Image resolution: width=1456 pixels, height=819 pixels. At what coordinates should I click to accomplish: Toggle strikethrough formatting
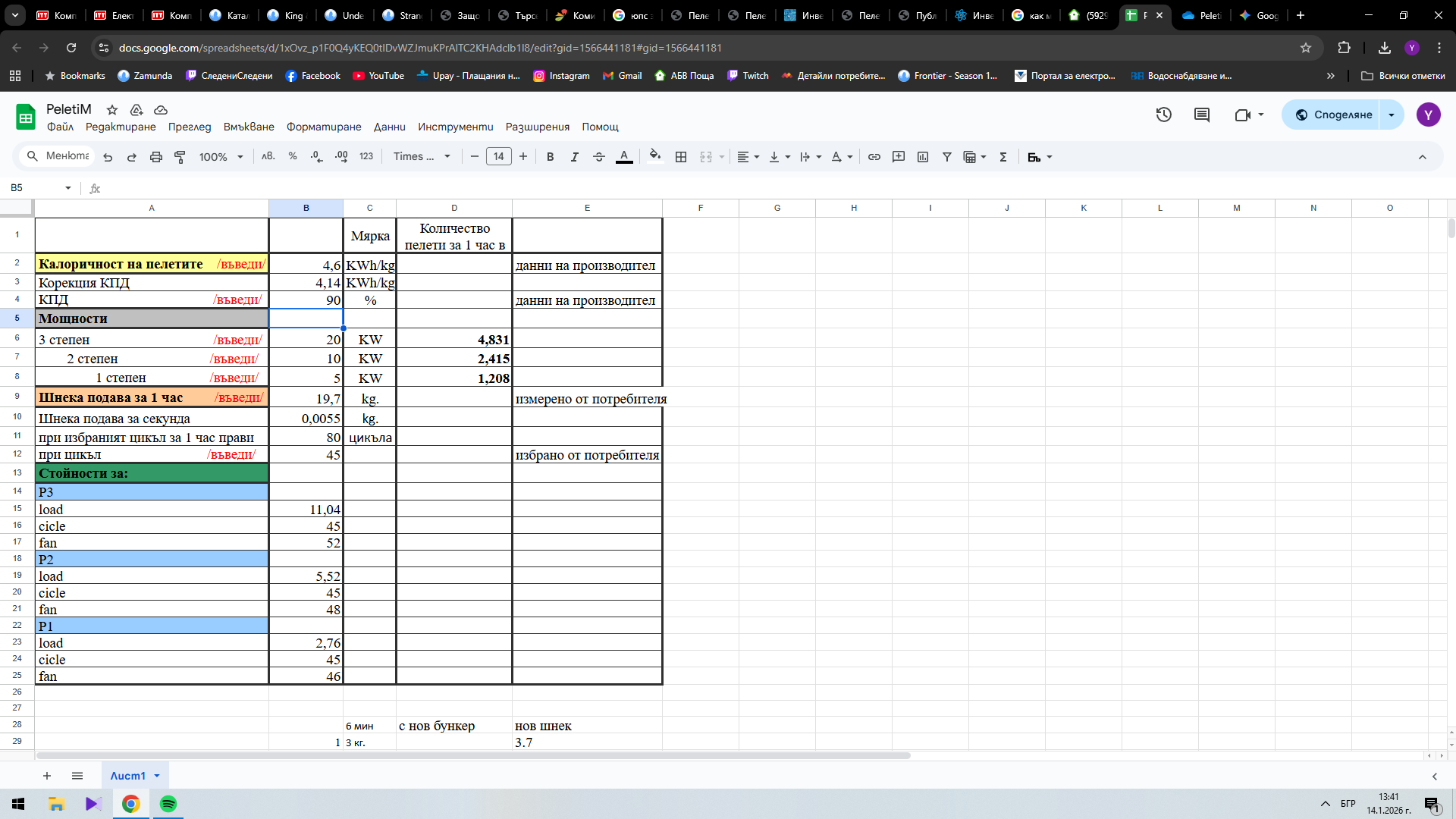tap(598, 157)
